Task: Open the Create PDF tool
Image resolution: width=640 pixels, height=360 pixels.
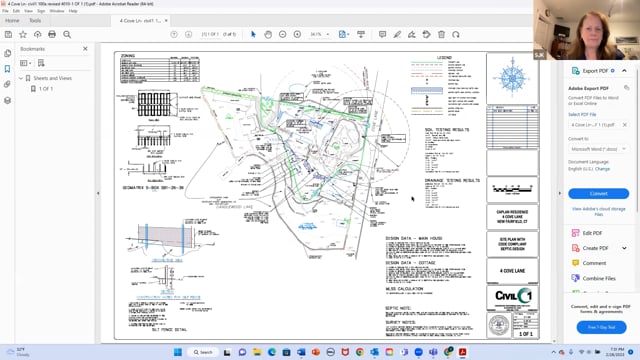Action: tap(595, 248)
